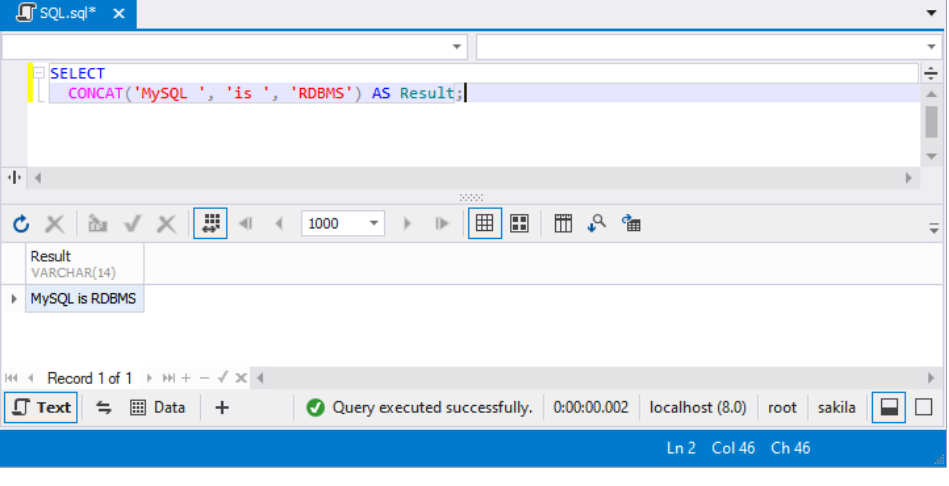This screenshot has height=486, width=949.
Task: Open the 1000 page size dropdown
Action: coord(374,223)
